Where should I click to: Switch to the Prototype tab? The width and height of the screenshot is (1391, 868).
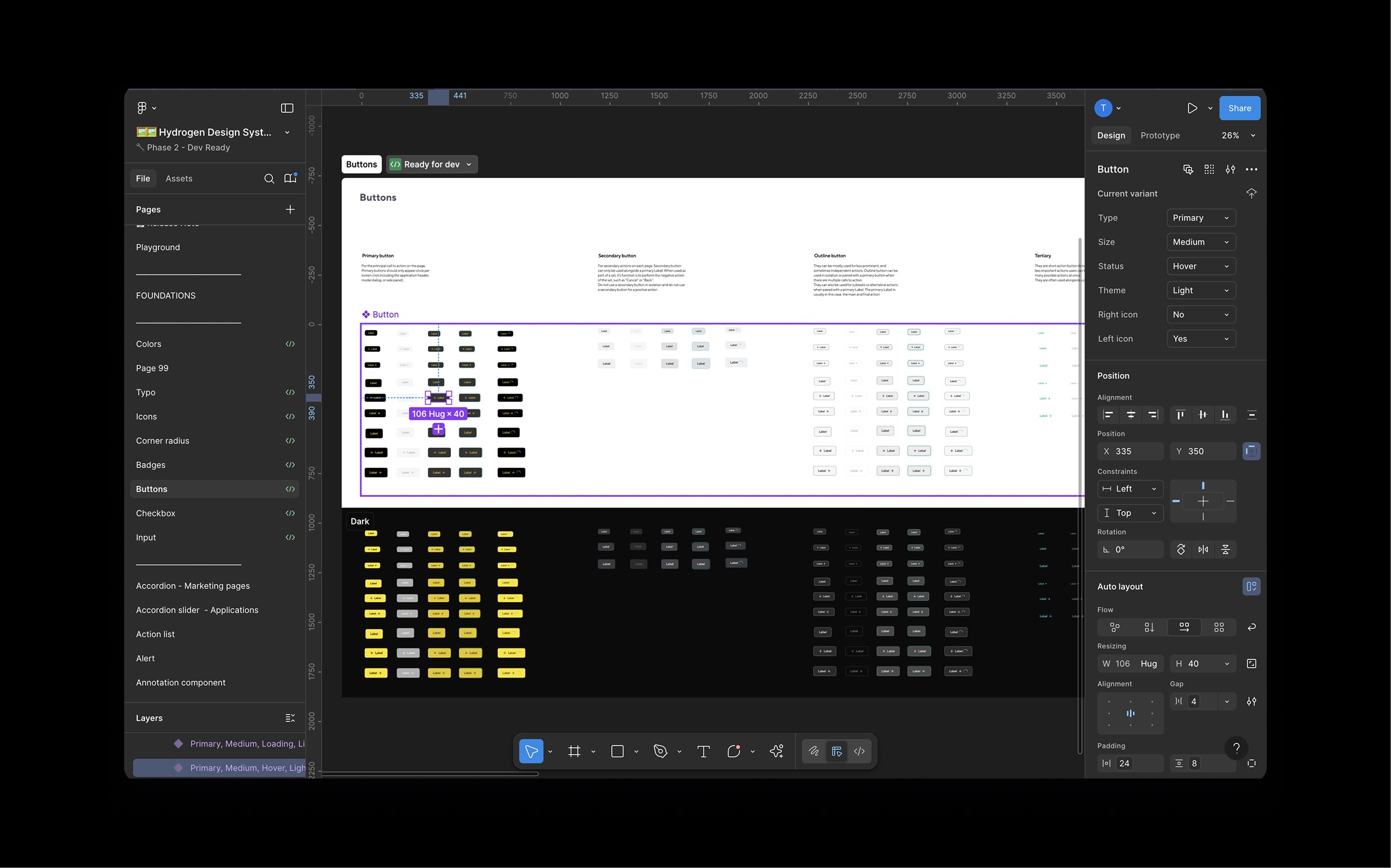click(x=1160, y=135)
